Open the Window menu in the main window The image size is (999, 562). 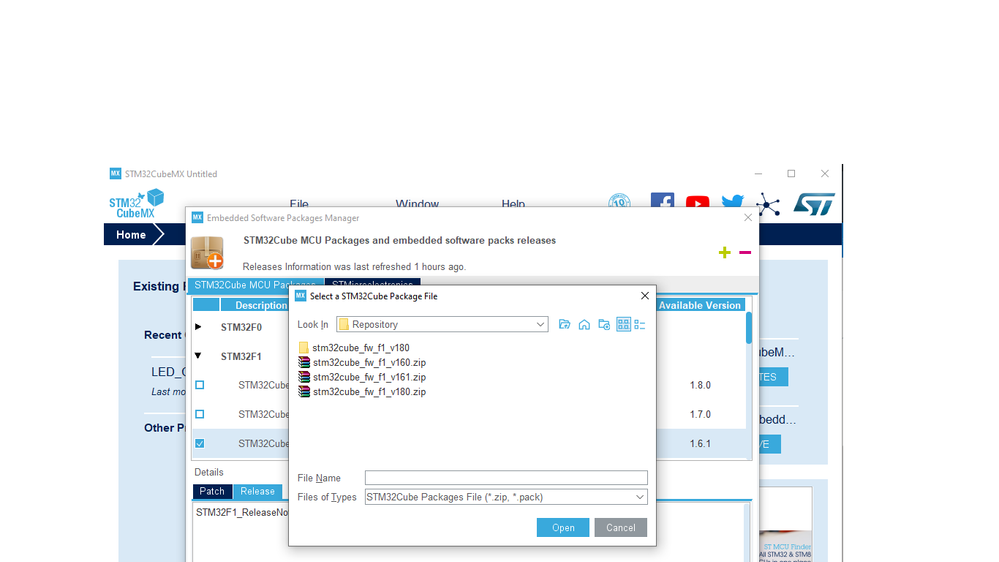coord(417,203)
